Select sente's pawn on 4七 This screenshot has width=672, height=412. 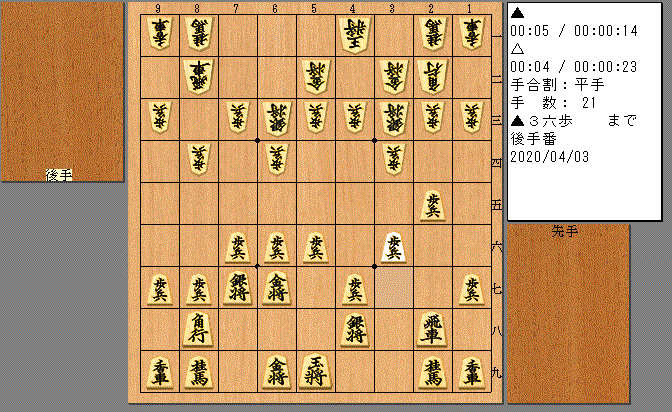(355, 289)
